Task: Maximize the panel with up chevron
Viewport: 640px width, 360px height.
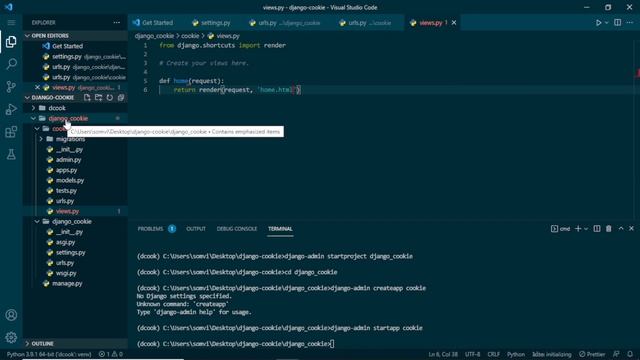Action: (x=621, y=229)
